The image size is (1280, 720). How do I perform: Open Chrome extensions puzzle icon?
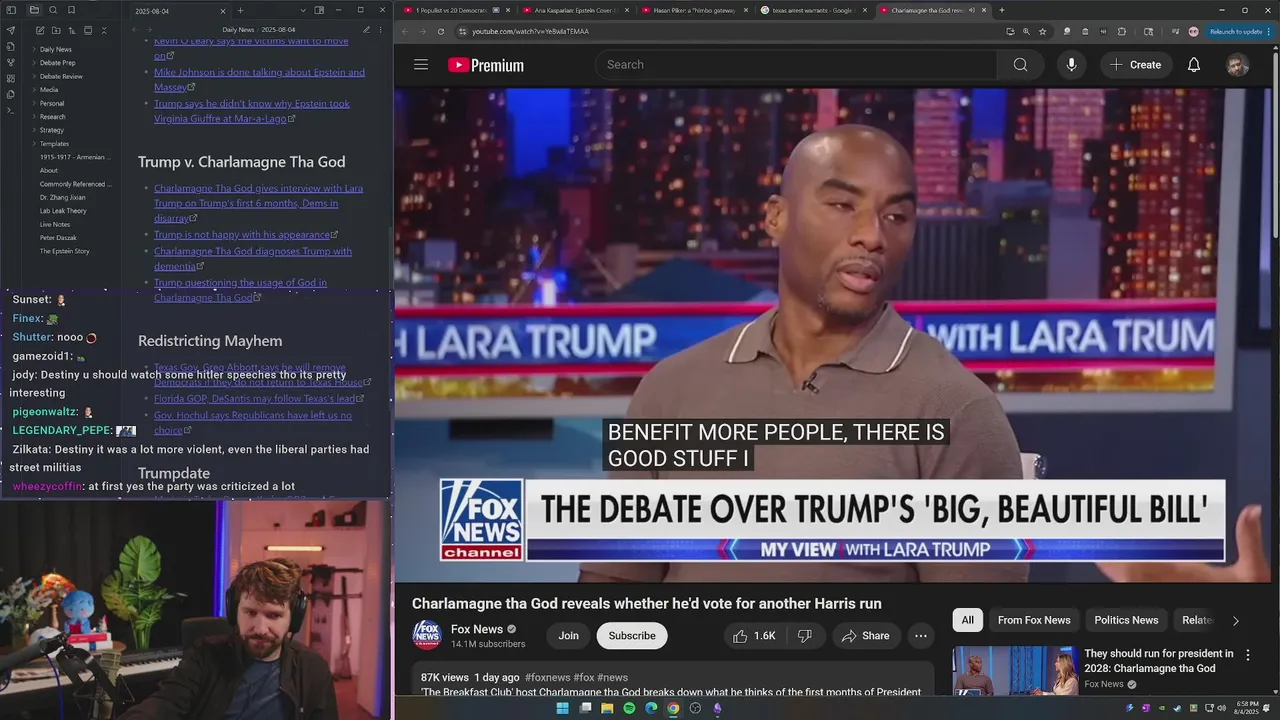1121,31
